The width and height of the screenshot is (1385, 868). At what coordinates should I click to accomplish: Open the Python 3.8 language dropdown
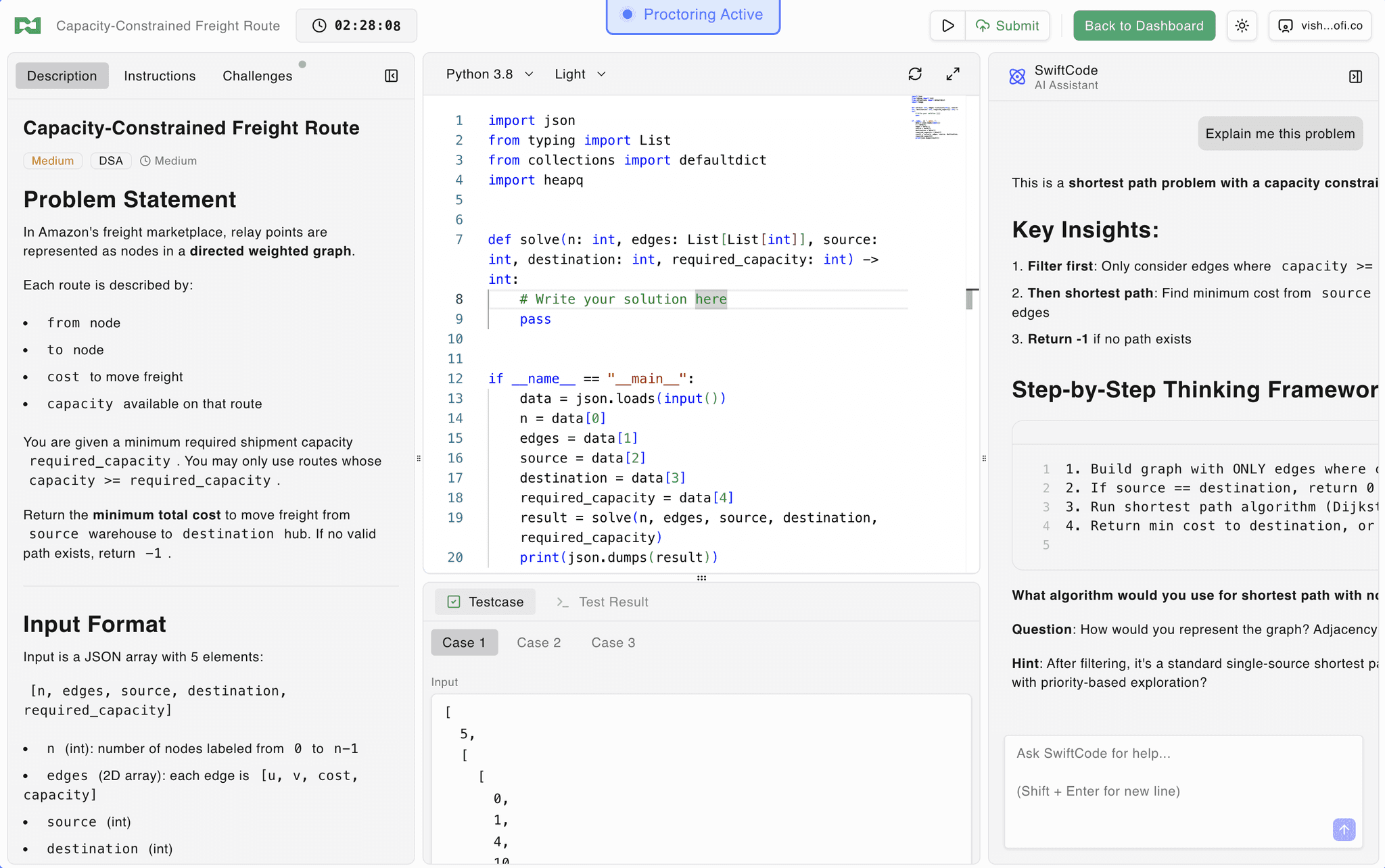[490, 74]
